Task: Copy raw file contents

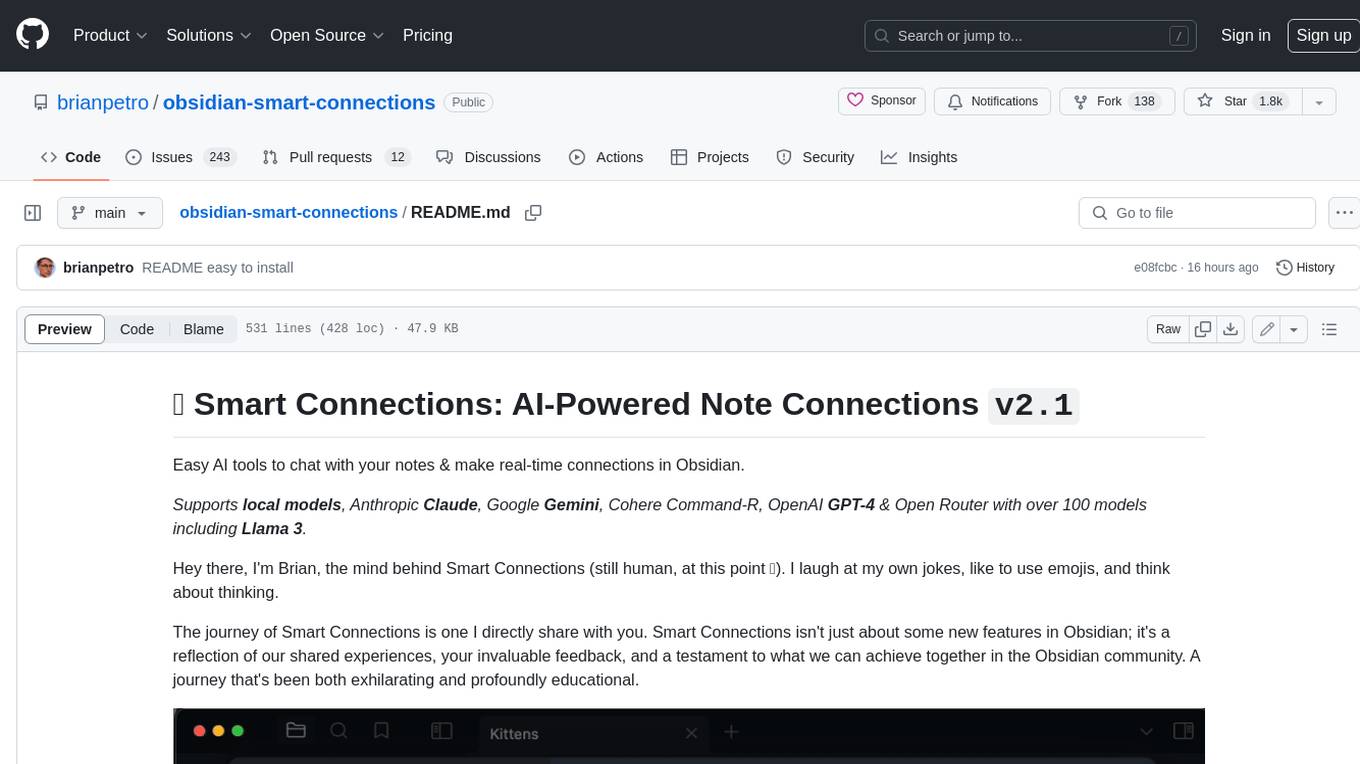Action: coord(1203,329)
